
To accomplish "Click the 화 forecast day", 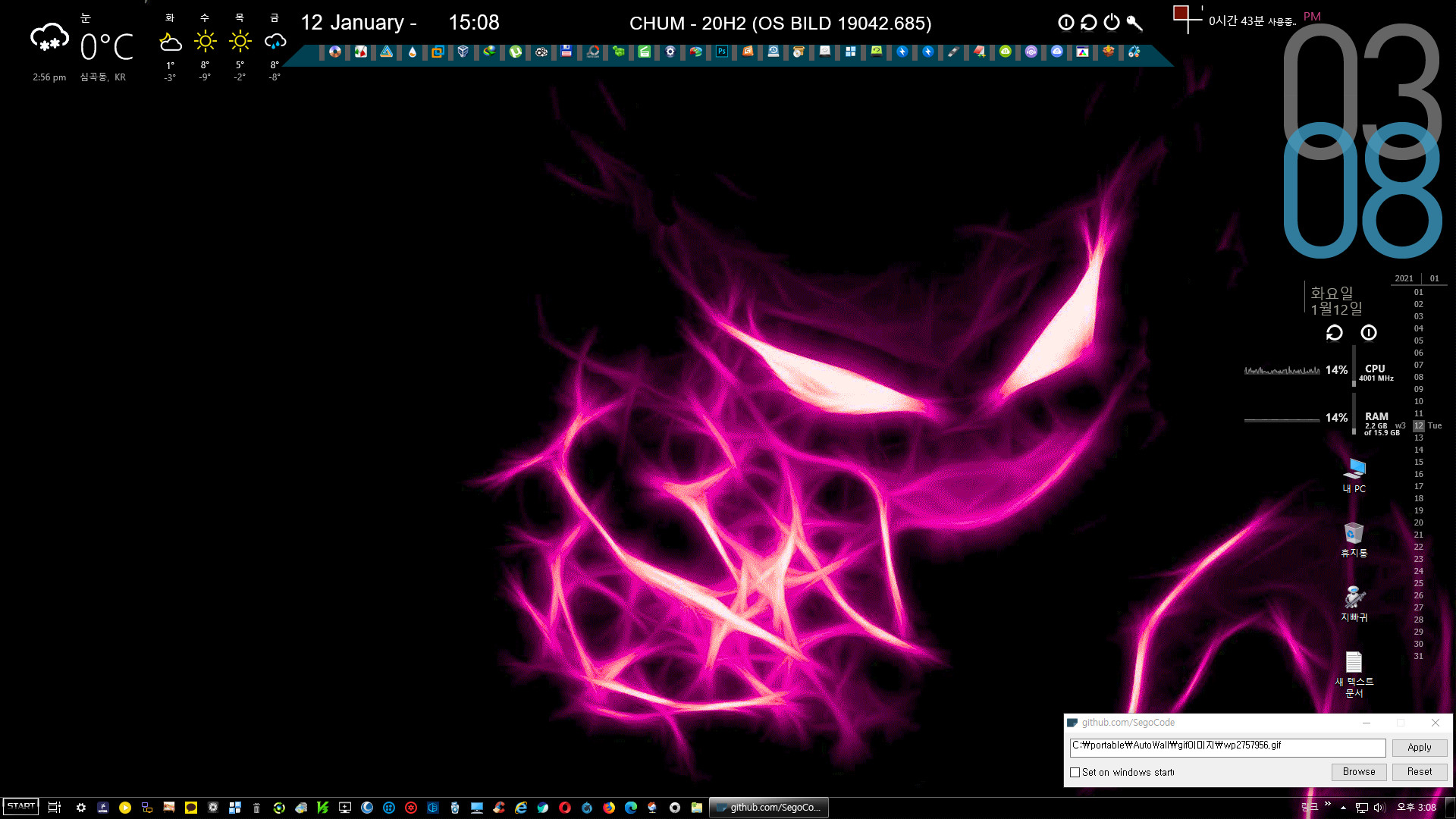I will (170, 47).
